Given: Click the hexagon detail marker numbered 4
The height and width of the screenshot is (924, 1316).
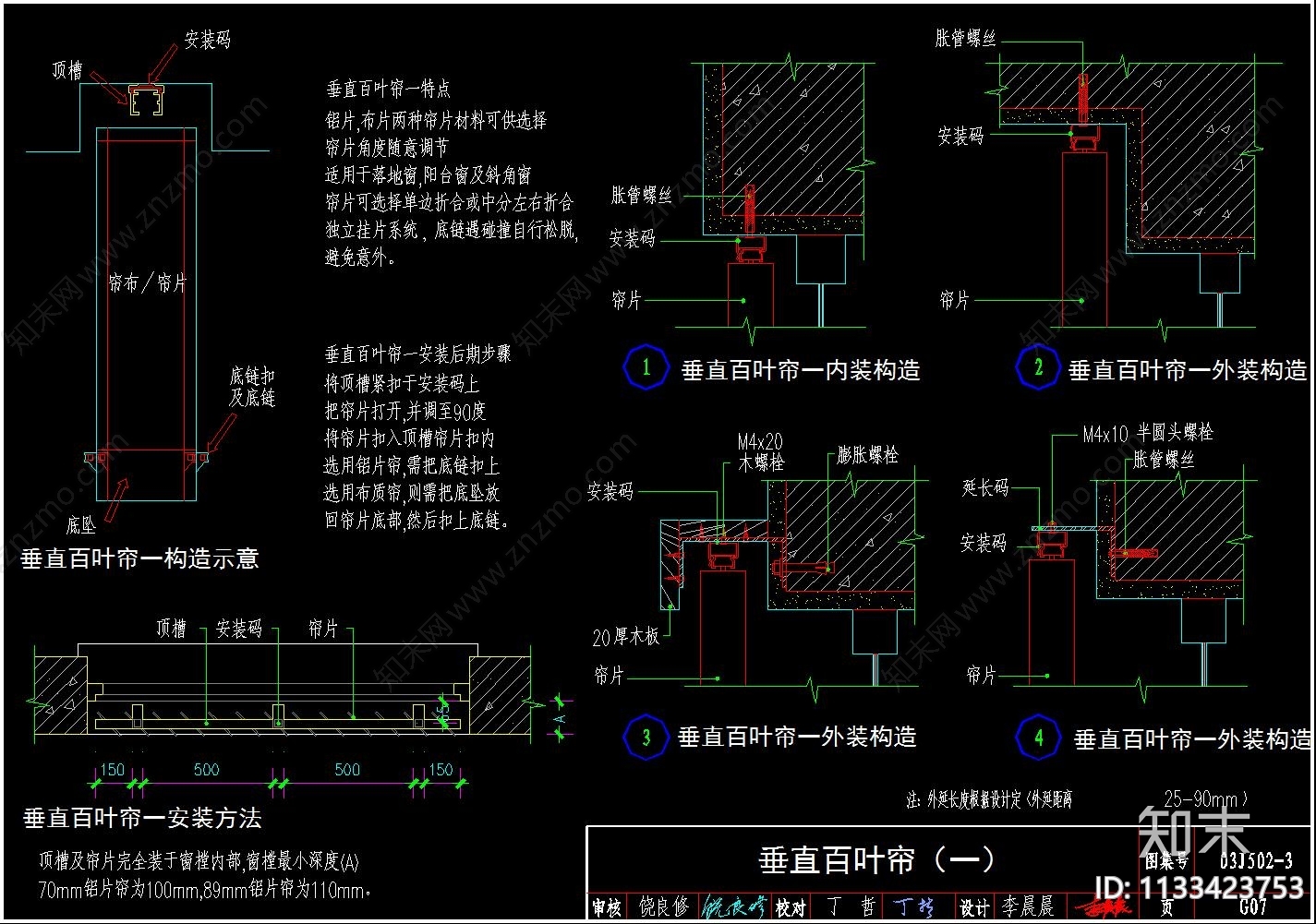Looking at the screenshot, I should [1038, 738].
